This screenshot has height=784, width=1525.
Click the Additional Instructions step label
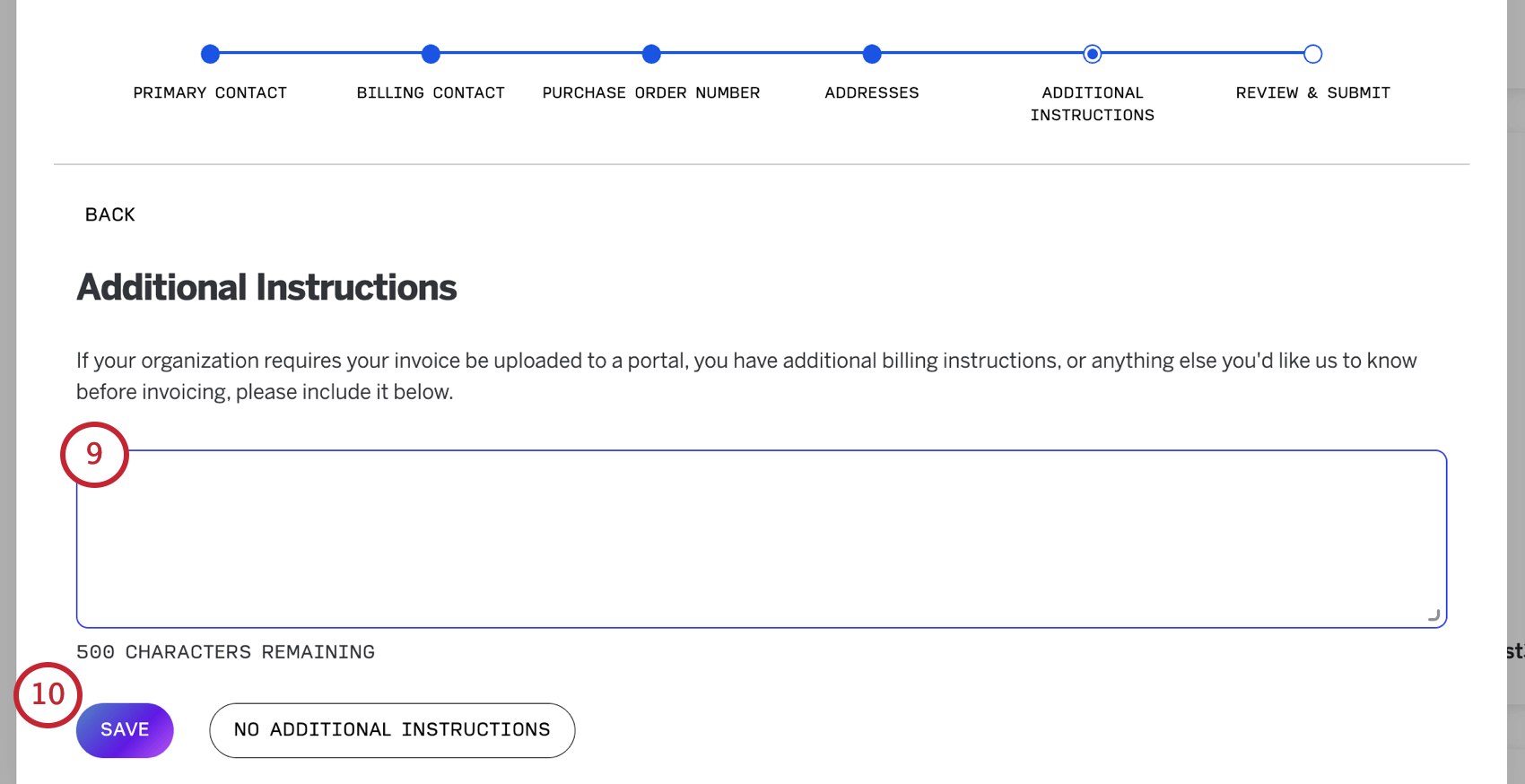1092,103
